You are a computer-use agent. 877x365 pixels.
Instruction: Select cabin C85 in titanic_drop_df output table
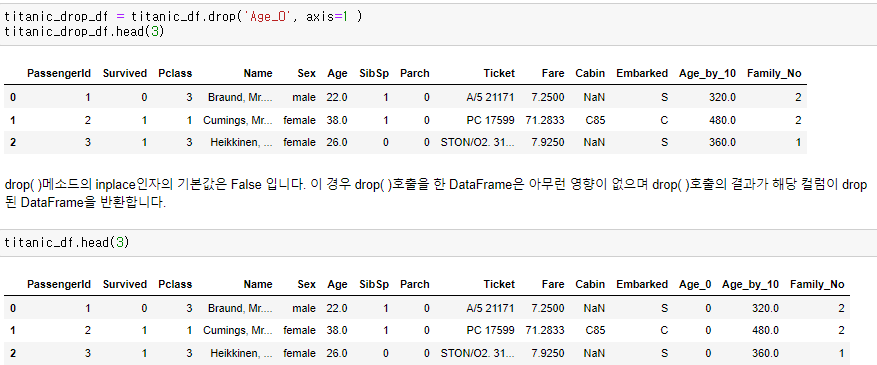(595, 120)
